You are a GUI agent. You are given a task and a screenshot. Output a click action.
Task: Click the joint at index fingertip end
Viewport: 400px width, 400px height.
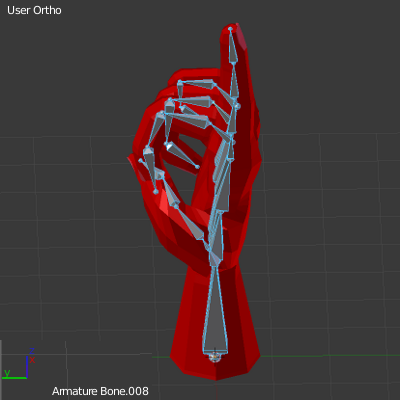click(x=230, y=29)
